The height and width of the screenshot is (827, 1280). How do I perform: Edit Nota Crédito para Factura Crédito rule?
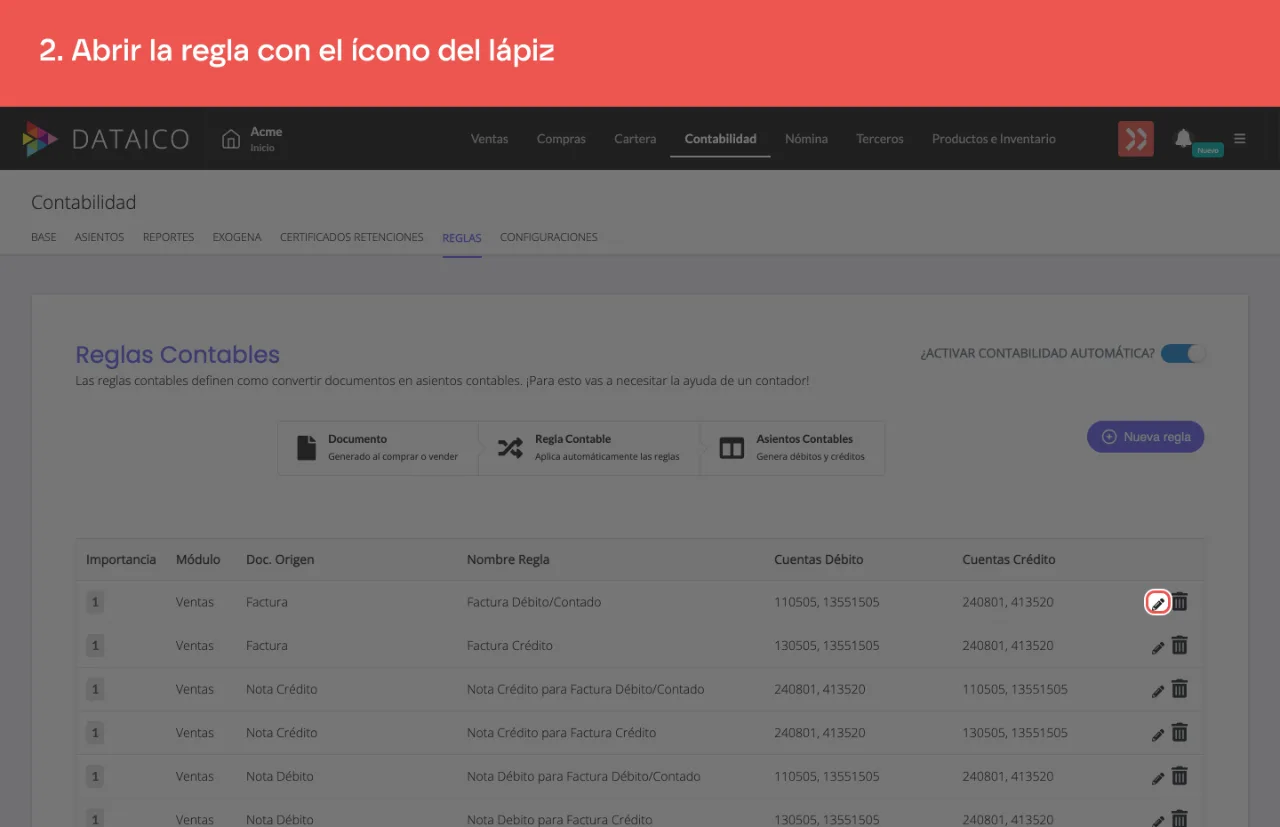(1158, 734)
